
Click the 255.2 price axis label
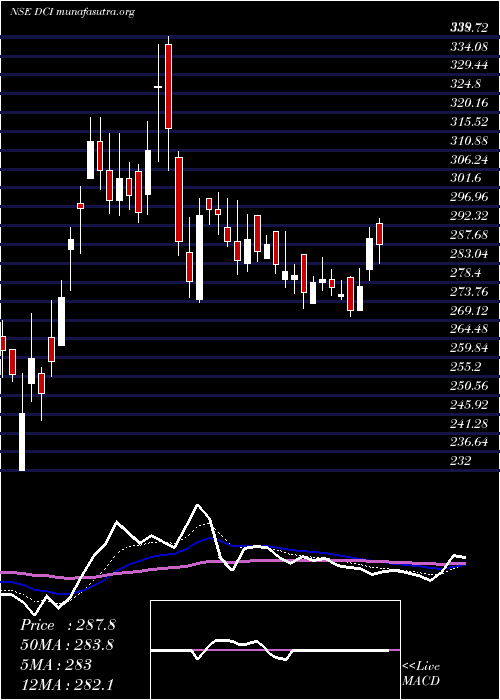(x=466, y=366)
